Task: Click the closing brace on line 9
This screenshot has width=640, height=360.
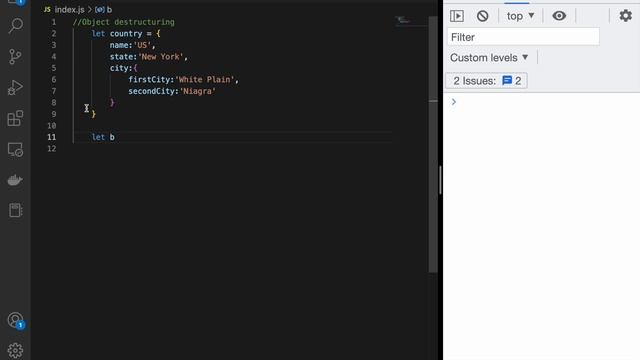Action: pos(93,114)
